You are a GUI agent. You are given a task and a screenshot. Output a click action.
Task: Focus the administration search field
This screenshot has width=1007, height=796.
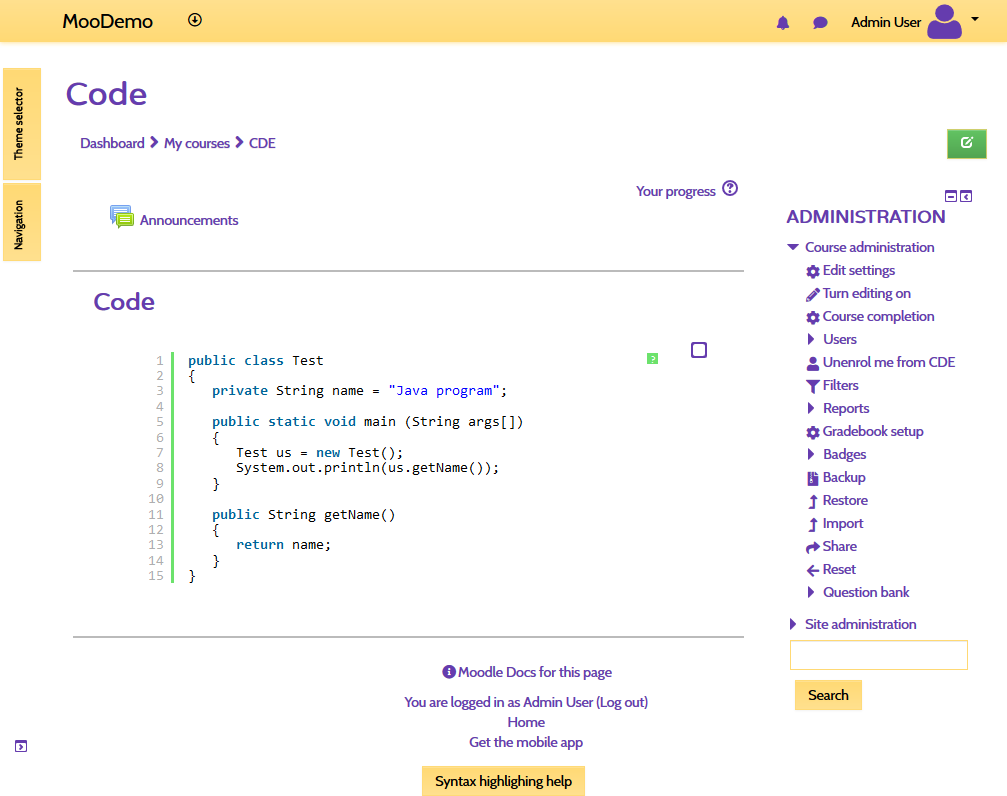879,655
